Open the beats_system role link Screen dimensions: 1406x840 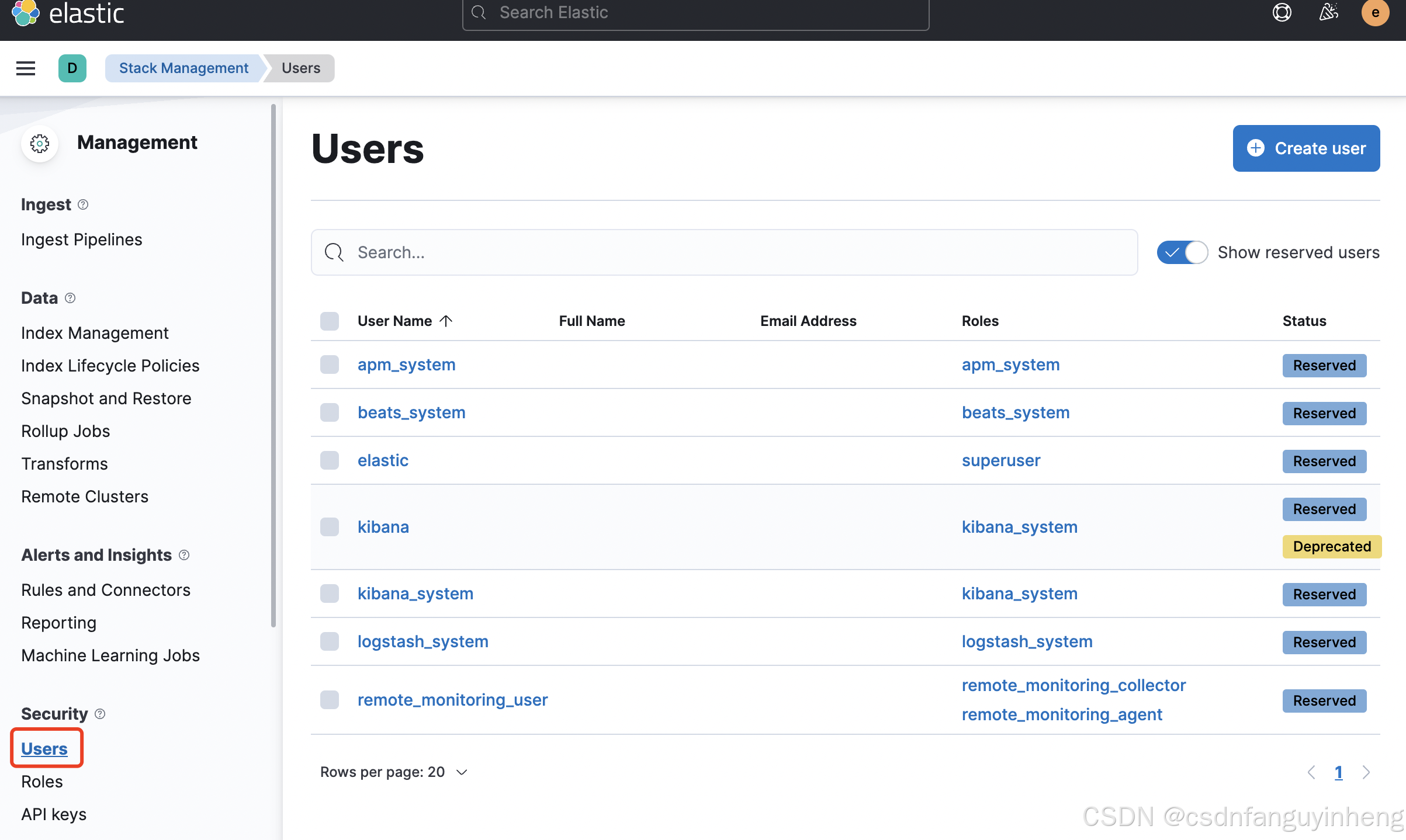tap(1016, 412)
